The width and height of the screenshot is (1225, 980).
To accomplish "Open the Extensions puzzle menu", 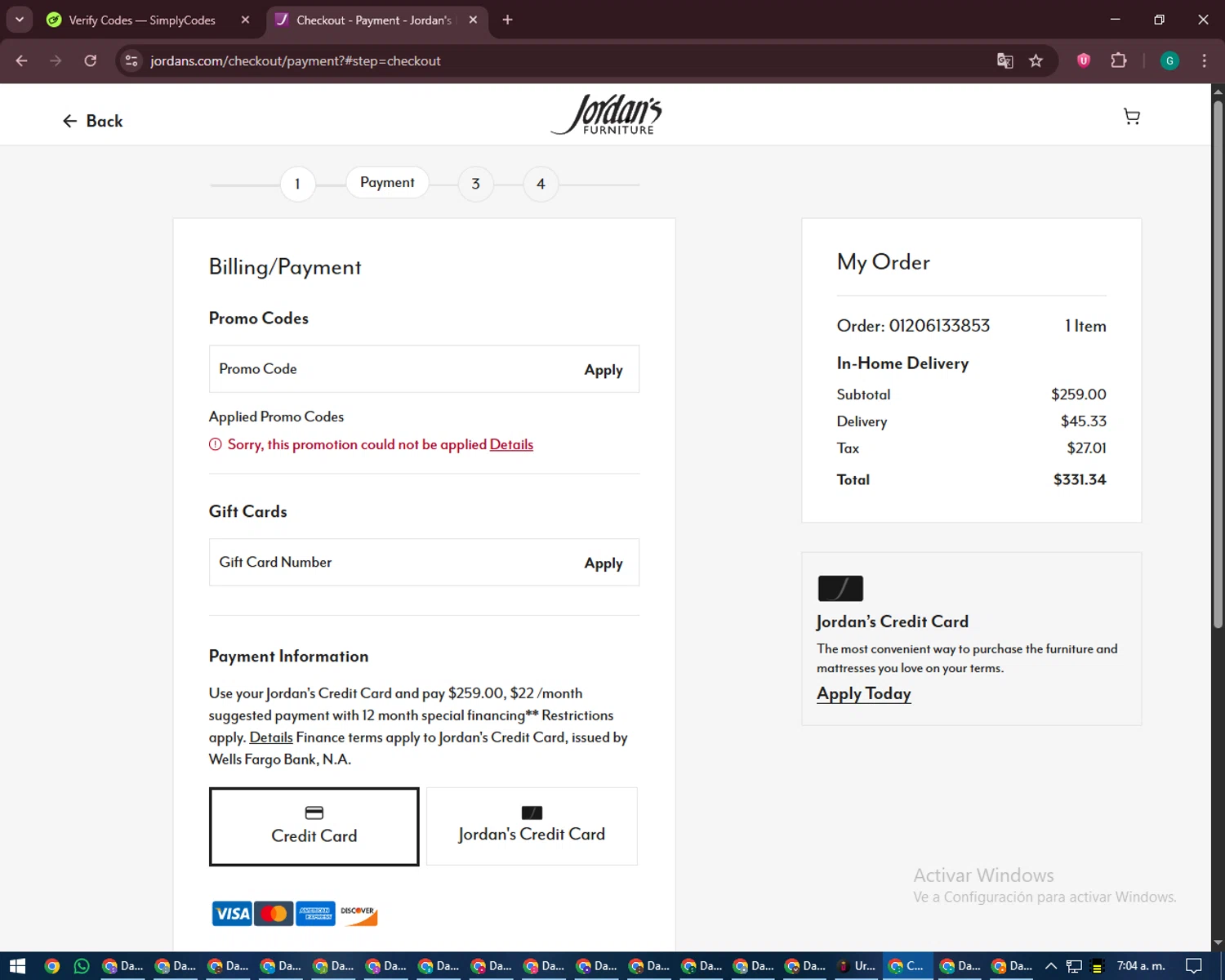I will [x=1119, y=60].
